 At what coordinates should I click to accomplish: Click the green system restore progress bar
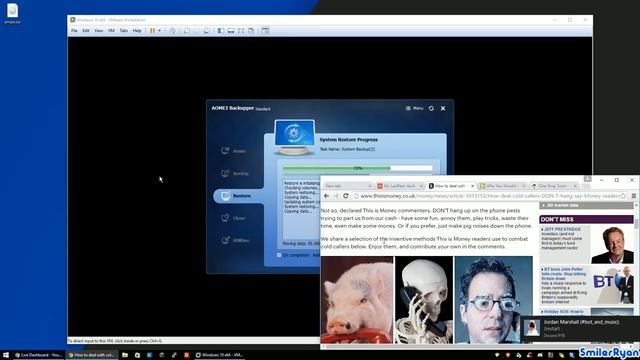[358, 168]
